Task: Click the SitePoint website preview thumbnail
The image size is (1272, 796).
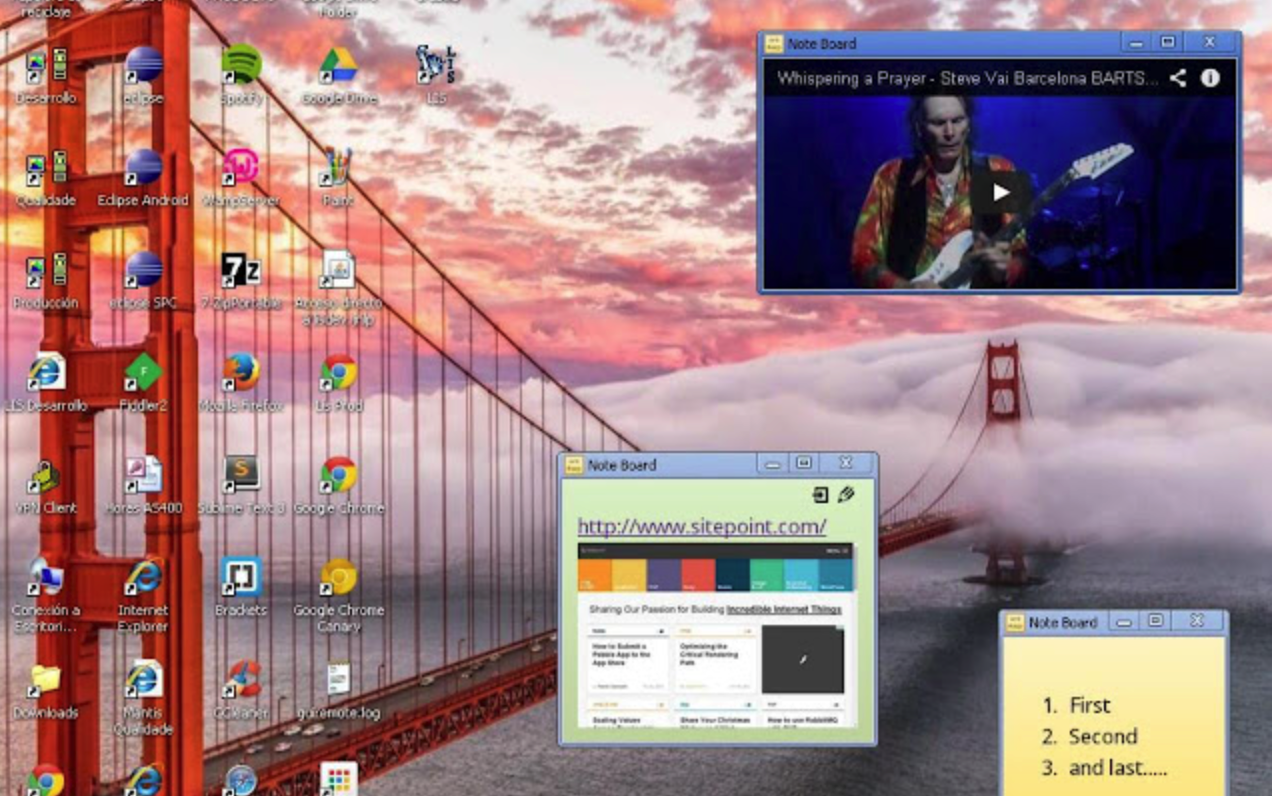Action: (716, 634)
